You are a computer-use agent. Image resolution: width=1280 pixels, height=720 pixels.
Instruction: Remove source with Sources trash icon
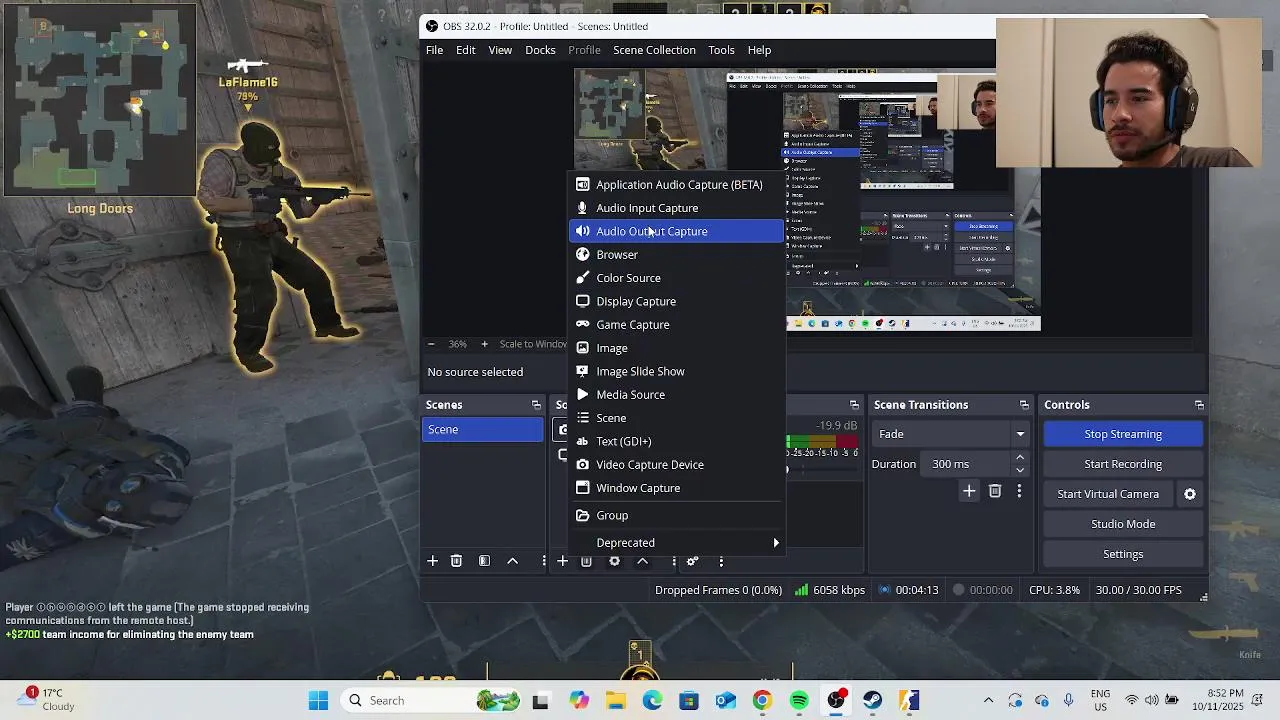pyautogui.click(x=586, y=561)
